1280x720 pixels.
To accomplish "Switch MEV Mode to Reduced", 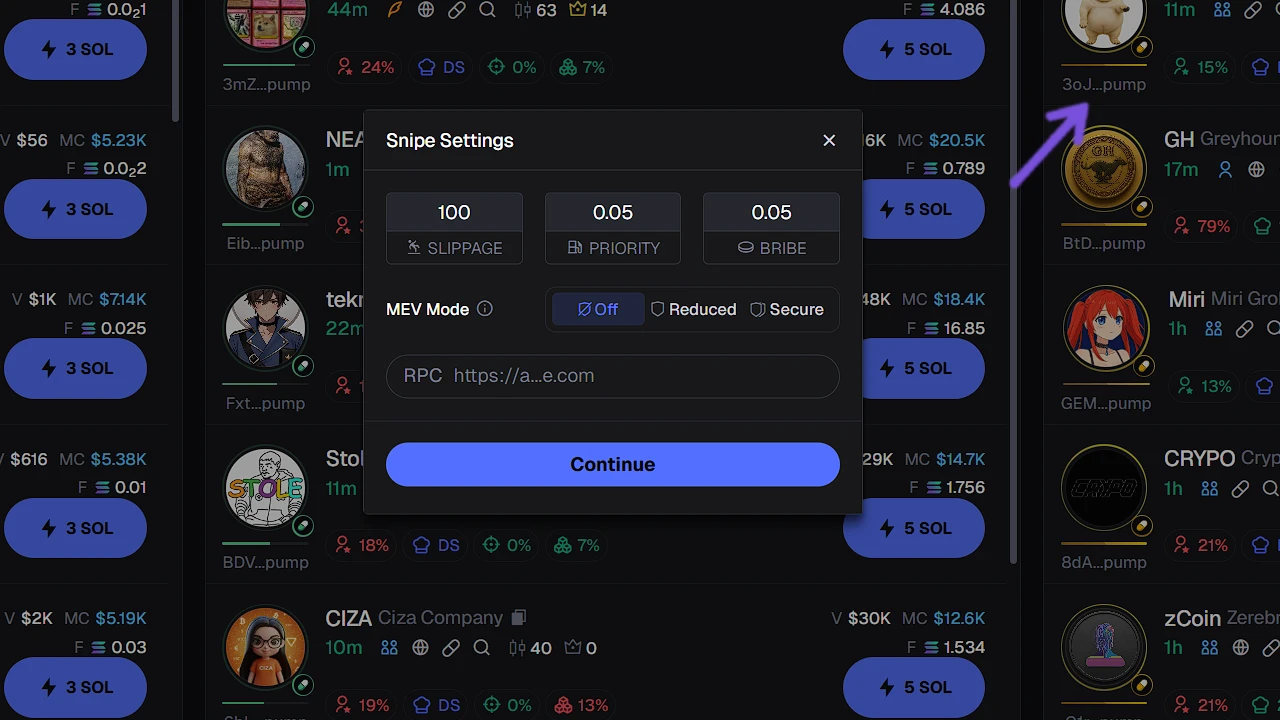I will pyautogui.click(x=693, y=309).
